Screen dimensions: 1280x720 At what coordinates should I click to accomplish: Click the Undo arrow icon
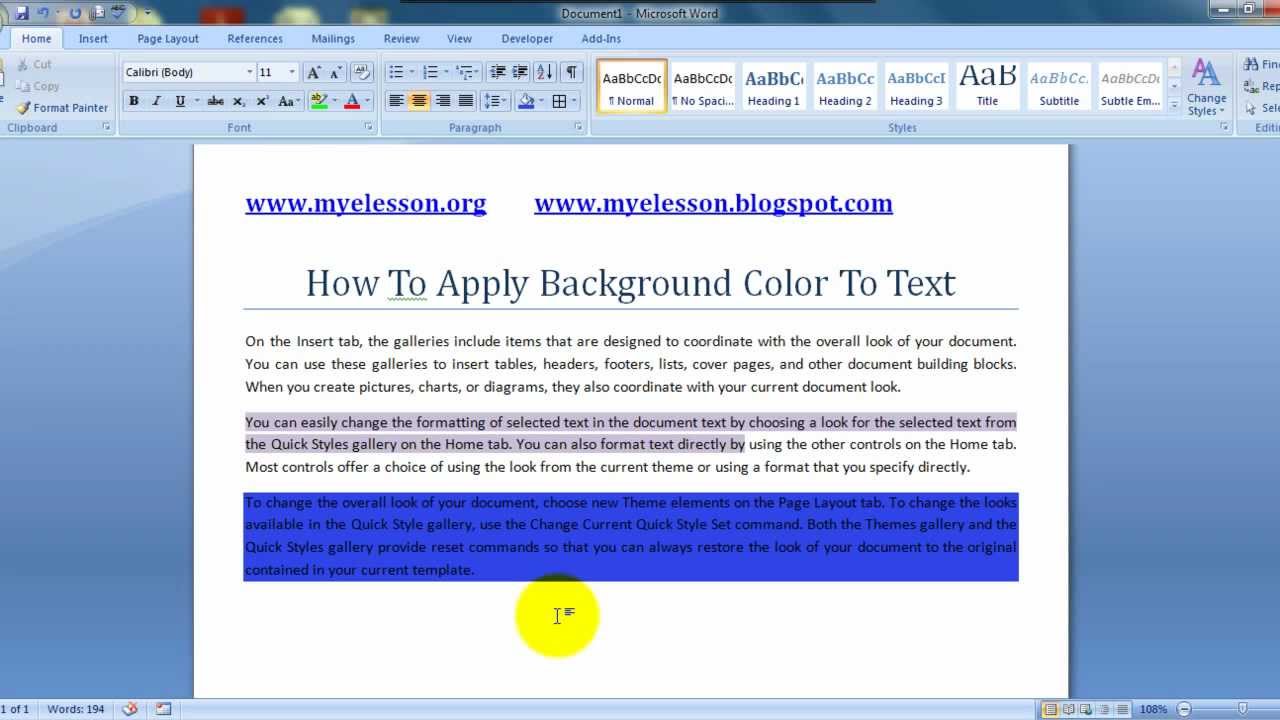43,13
